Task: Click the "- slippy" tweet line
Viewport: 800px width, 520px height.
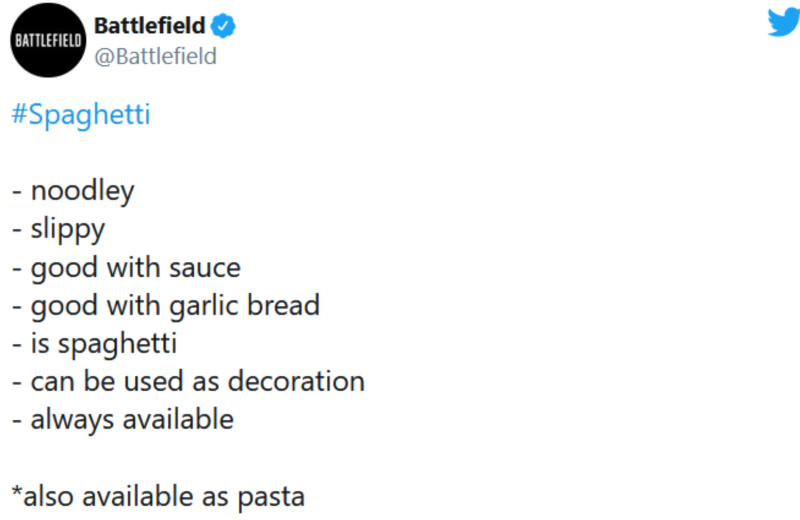Action: pos(58,230)
